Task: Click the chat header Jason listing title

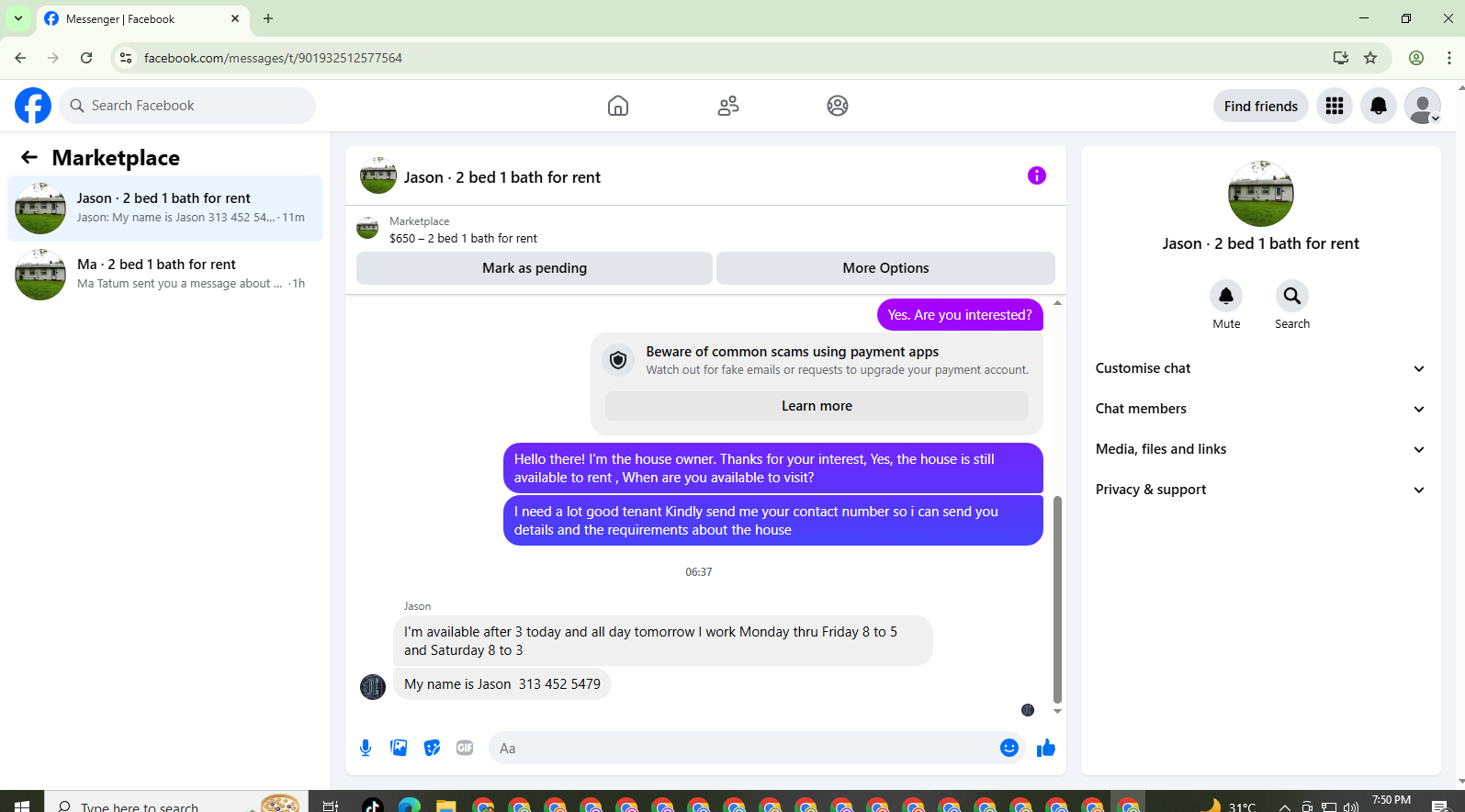Action: click(502, 177)
